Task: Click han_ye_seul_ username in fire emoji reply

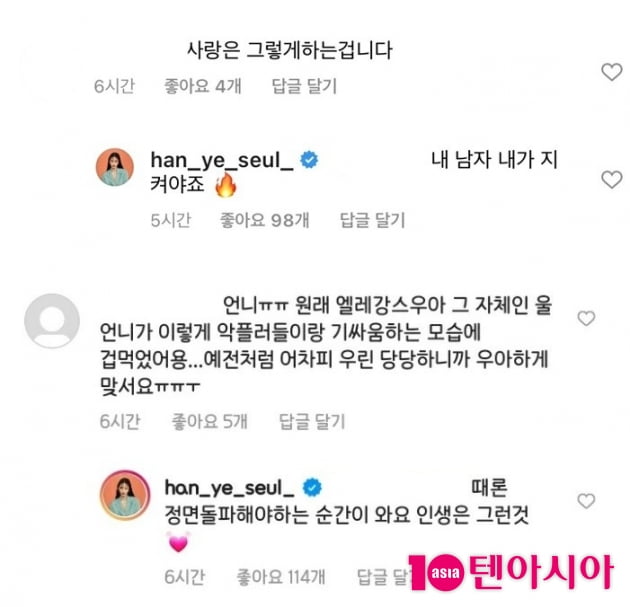Action: click(222, 160)
